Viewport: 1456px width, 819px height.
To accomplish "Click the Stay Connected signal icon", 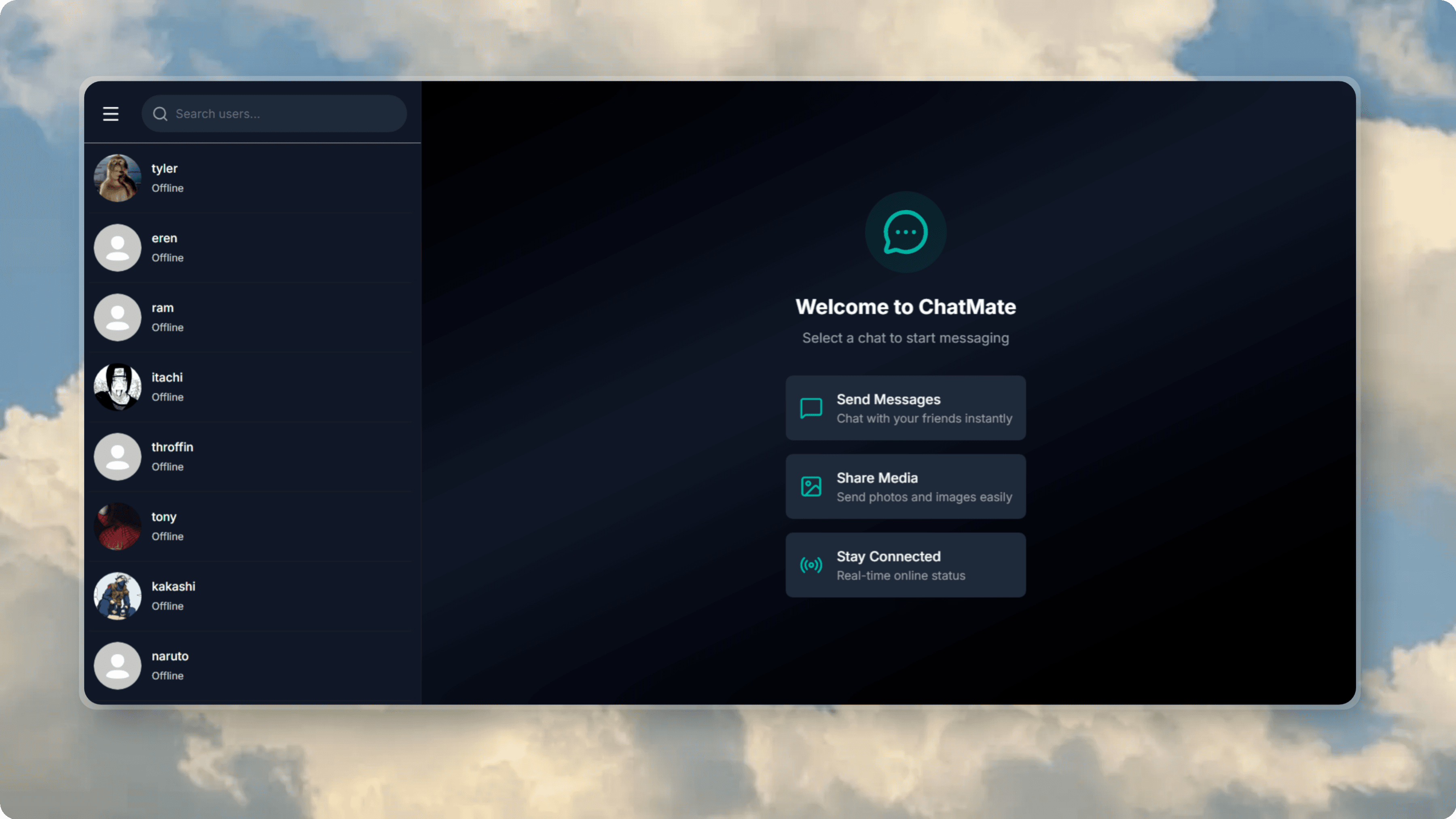I will pos(811,564).
